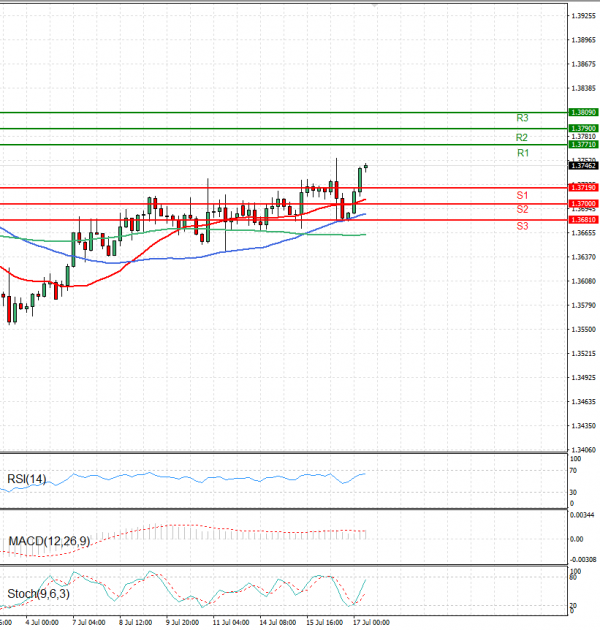Select the 1.37000 support price tag

(584, 204)
